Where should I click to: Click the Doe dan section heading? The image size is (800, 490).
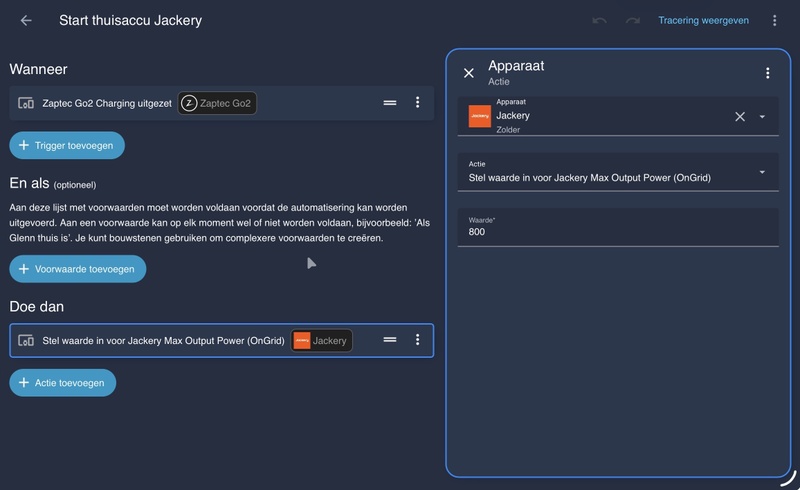(37, 307)
